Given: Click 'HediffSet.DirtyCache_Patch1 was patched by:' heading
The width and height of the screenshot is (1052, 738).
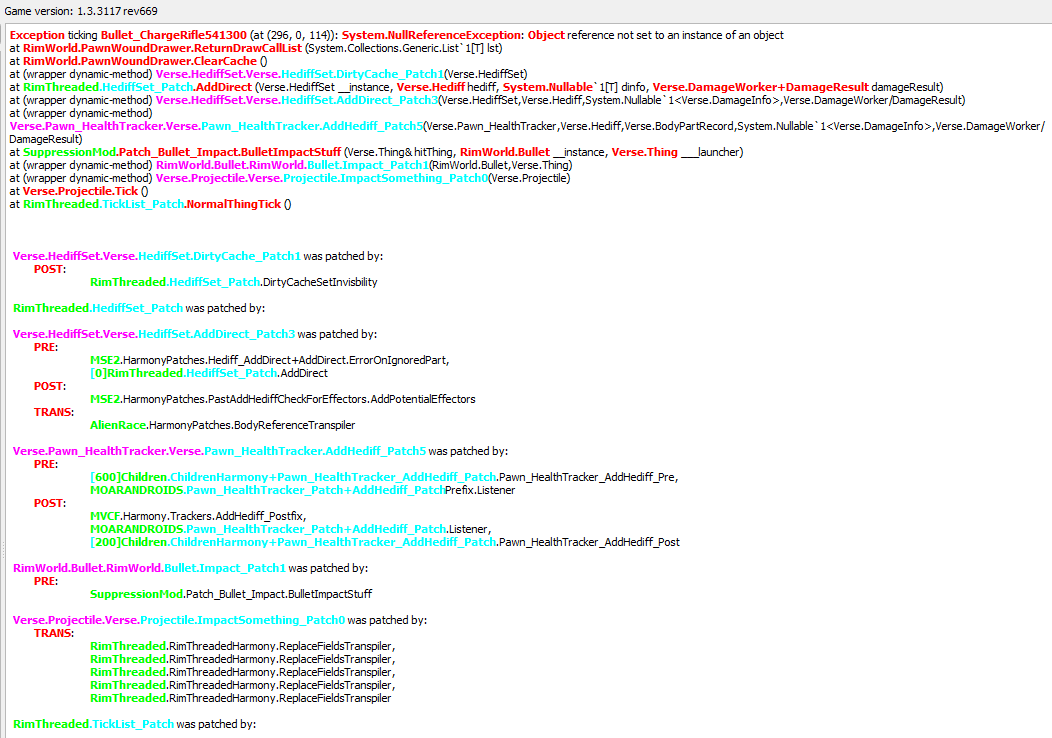Looking at the screenshot, I should [x=198, y=256].
